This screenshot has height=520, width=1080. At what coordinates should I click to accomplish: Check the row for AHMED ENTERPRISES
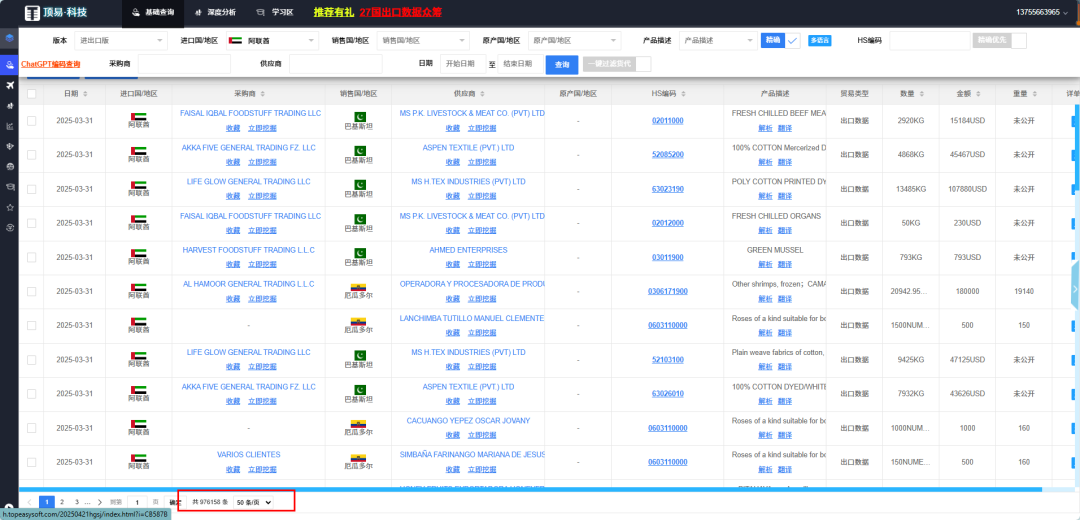click(31, 257)
